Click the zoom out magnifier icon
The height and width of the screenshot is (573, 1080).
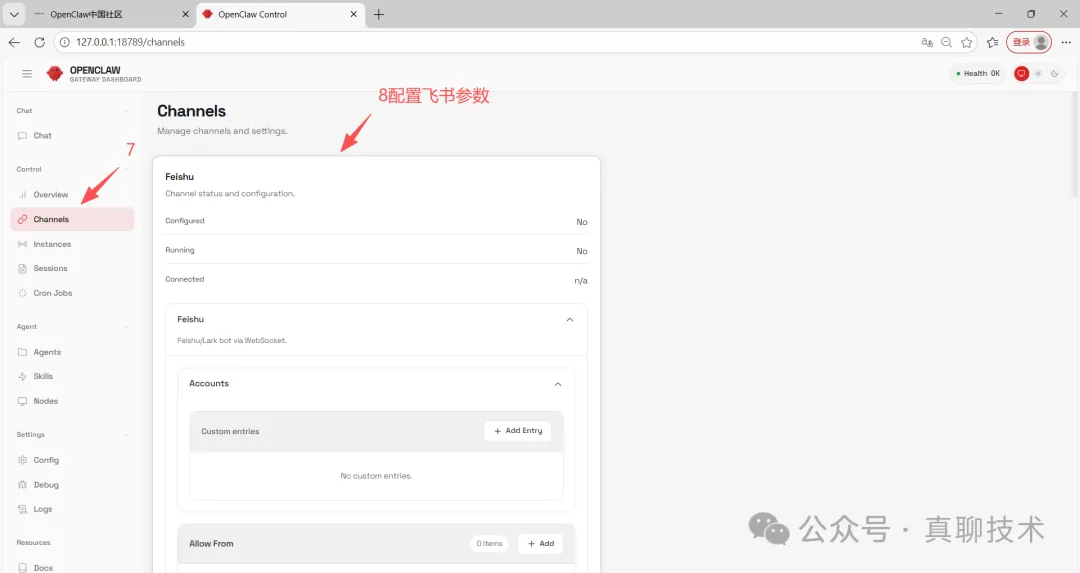point(946,42)
